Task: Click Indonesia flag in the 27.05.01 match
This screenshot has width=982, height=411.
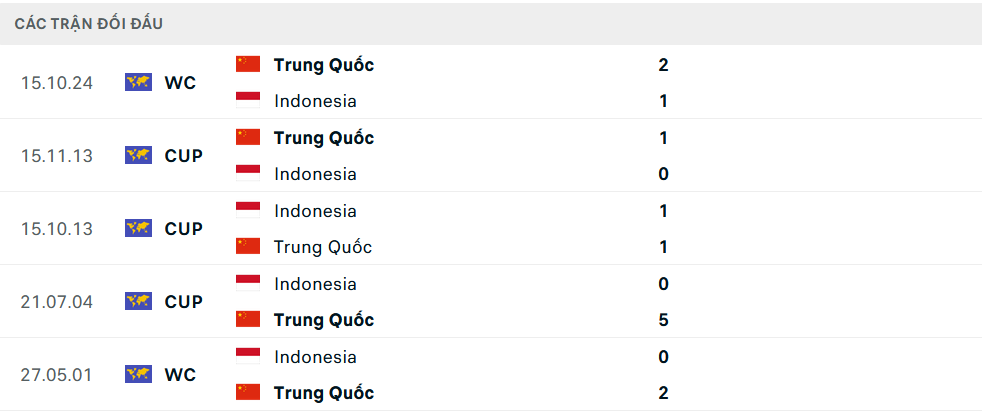Action: point(248,356)
